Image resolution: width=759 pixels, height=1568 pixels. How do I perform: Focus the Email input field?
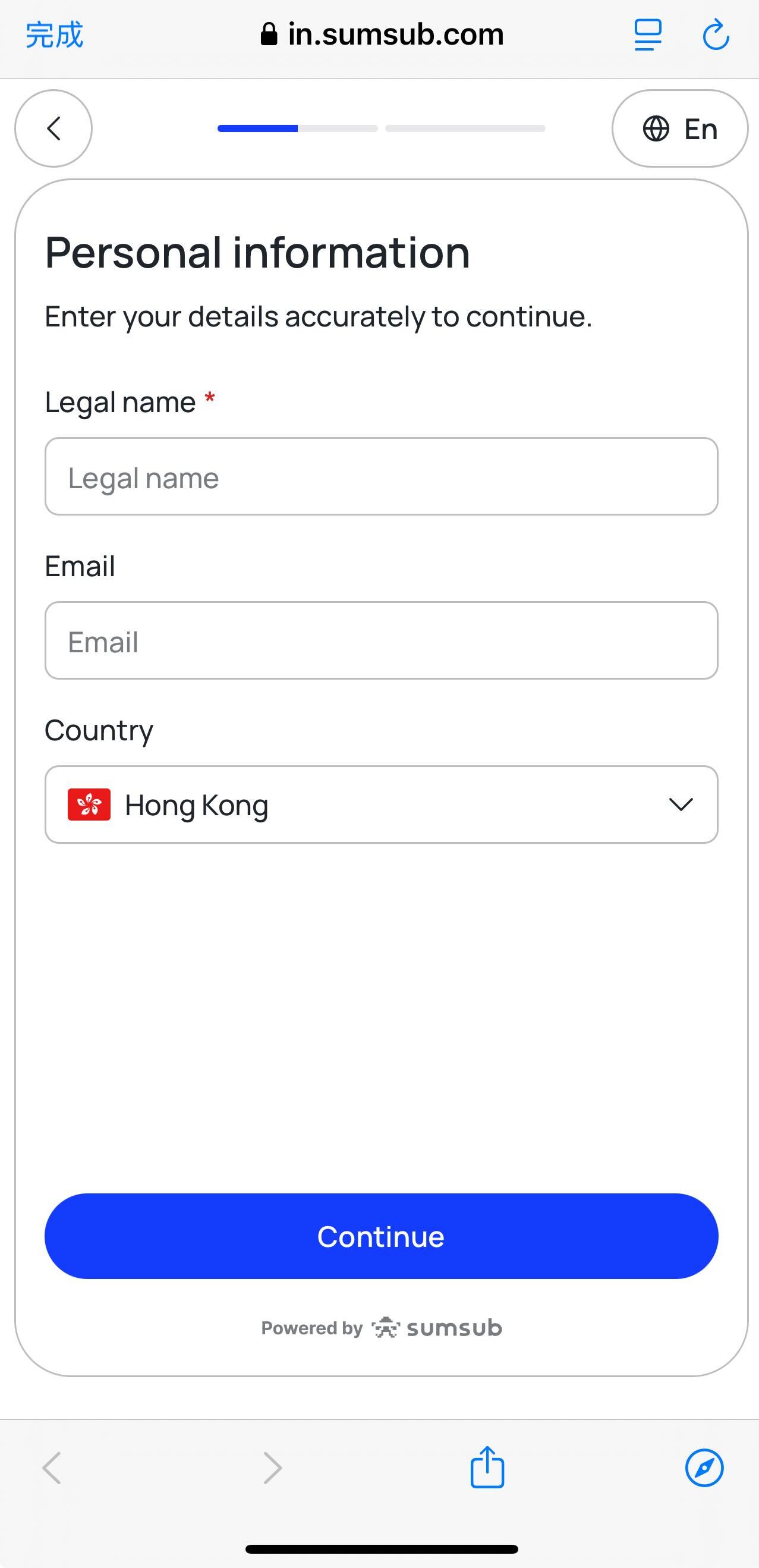[381, 640]
